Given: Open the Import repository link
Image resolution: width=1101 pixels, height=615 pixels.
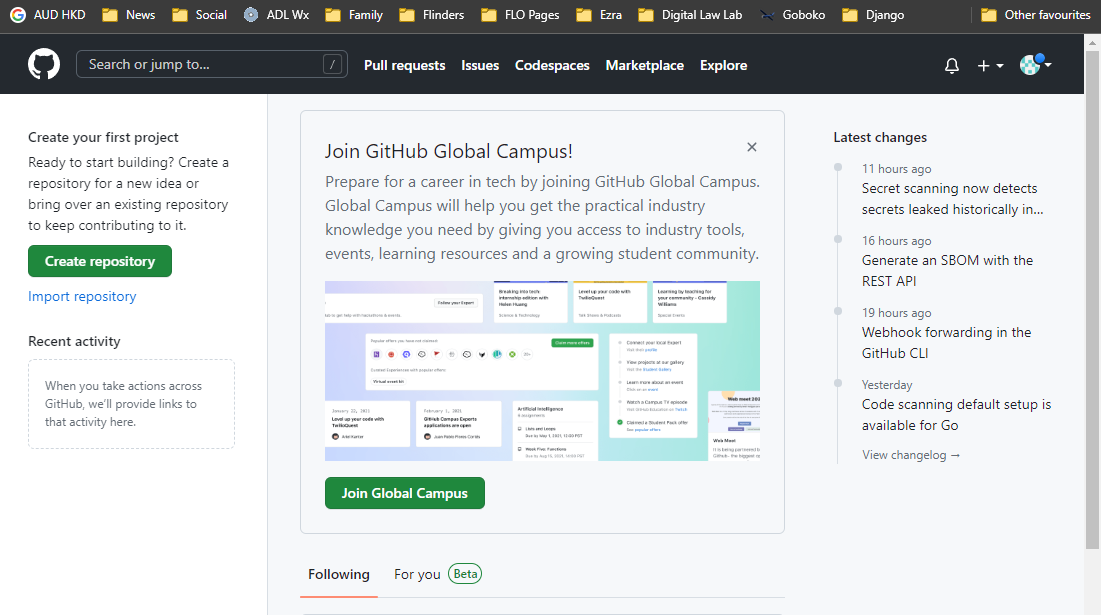Looking at the screenshot, I should tap(82, 296).
